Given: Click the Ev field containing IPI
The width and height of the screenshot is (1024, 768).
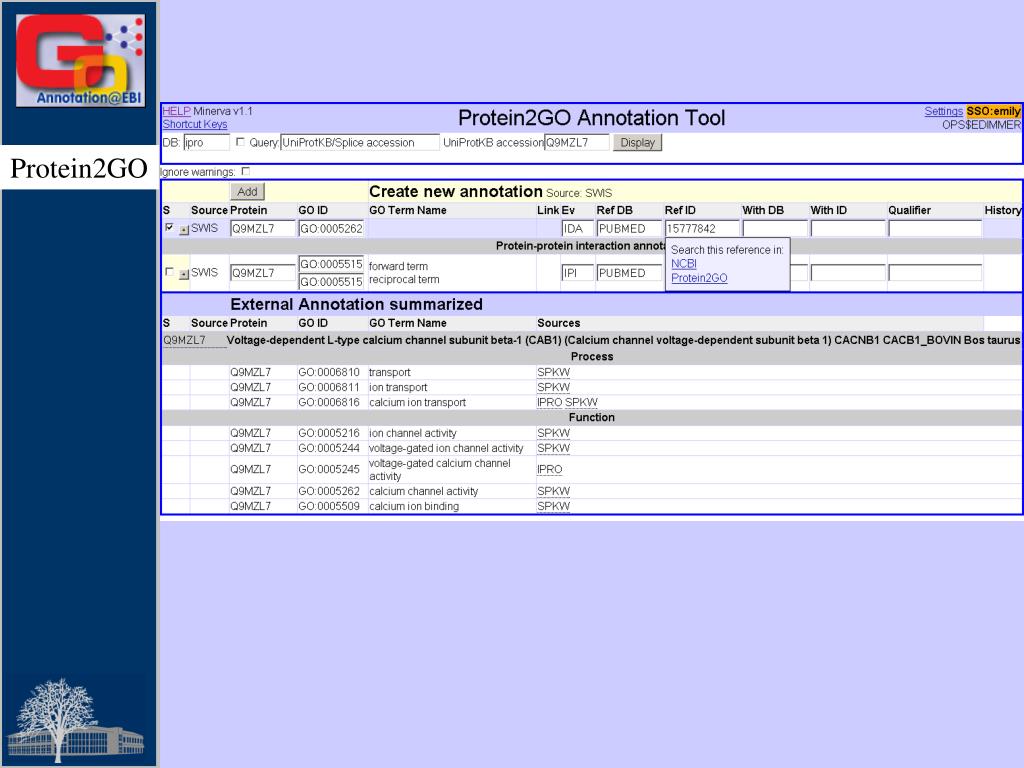Looking at the screenshot, I should click(577, 273).
